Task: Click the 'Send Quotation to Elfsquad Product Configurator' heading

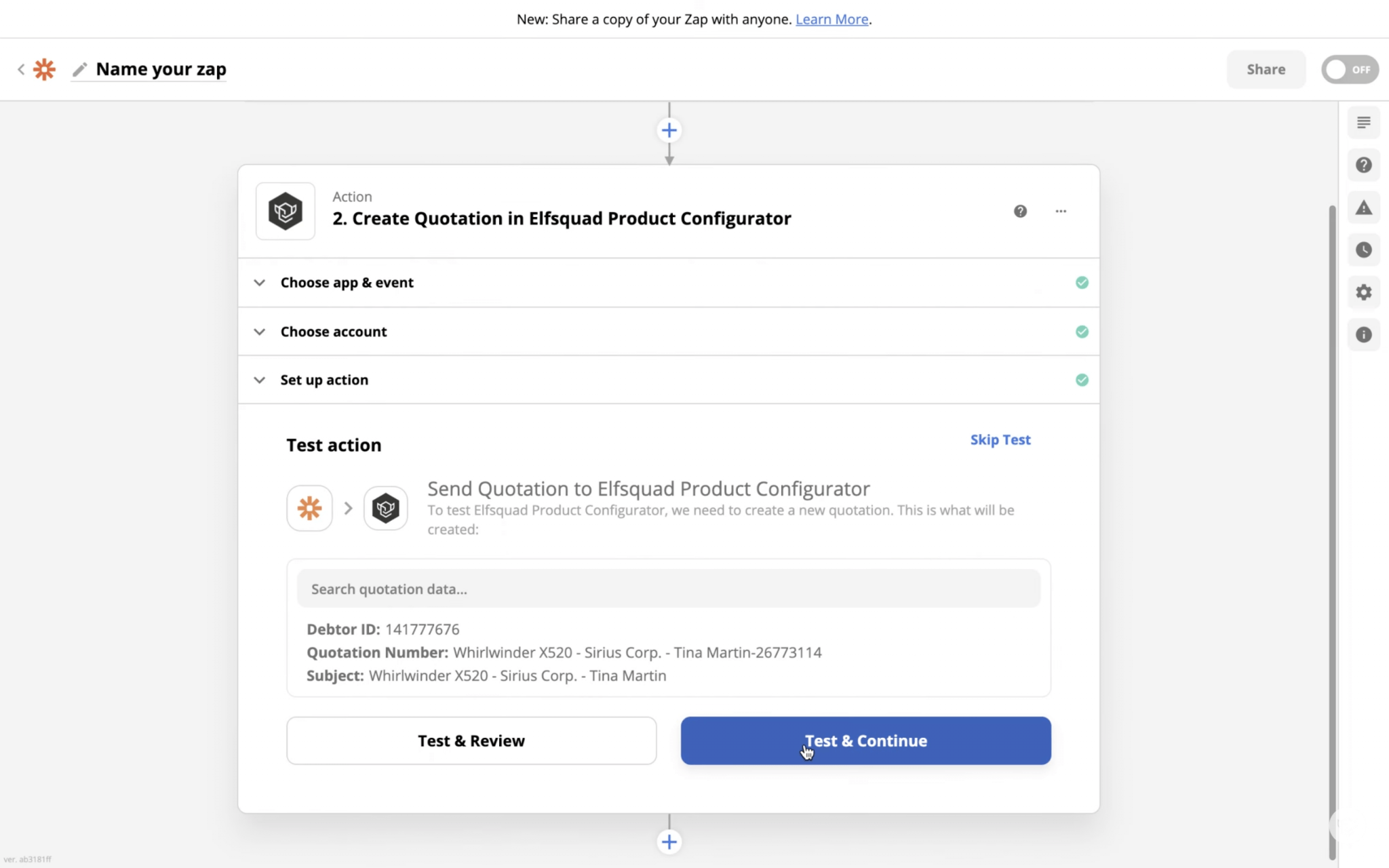Action: tap(648, 488)
